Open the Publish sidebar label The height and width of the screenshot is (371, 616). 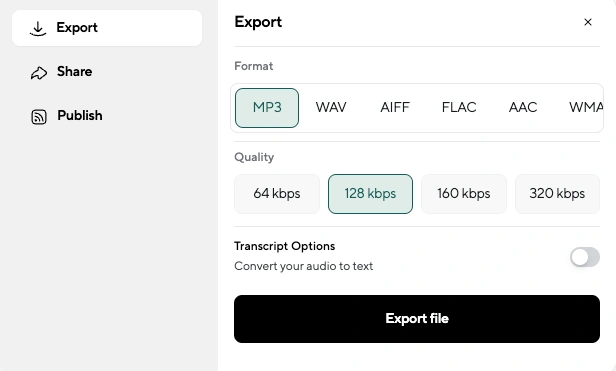pyautogui.click(x=80, y=116)
